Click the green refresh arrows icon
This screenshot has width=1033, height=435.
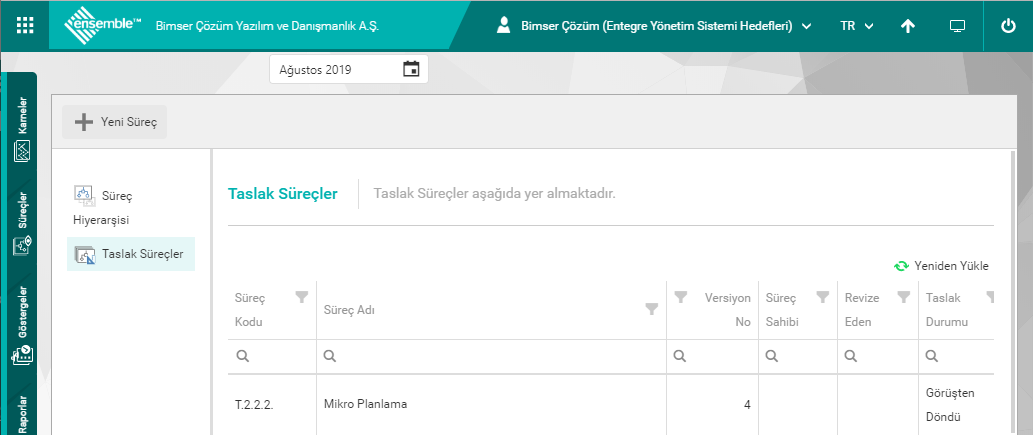[x=901, y=266]
